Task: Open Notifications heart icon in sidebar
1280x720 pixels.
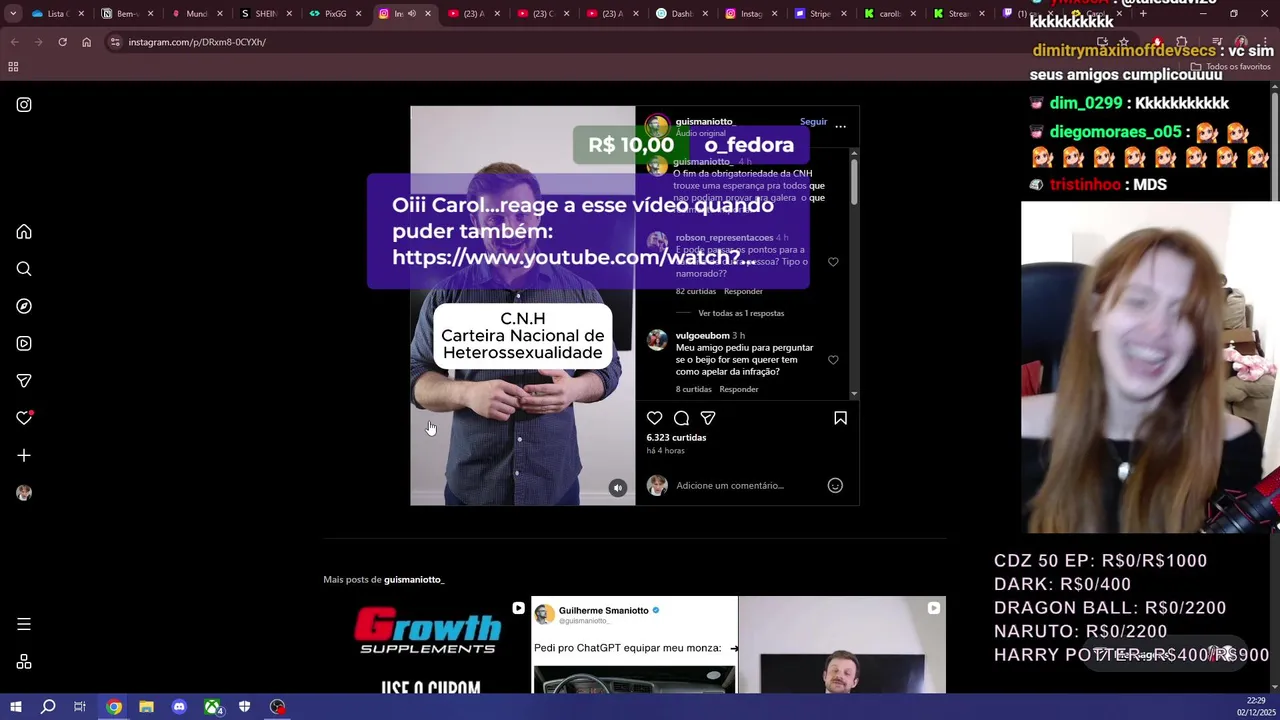Action: coord(24,418)
